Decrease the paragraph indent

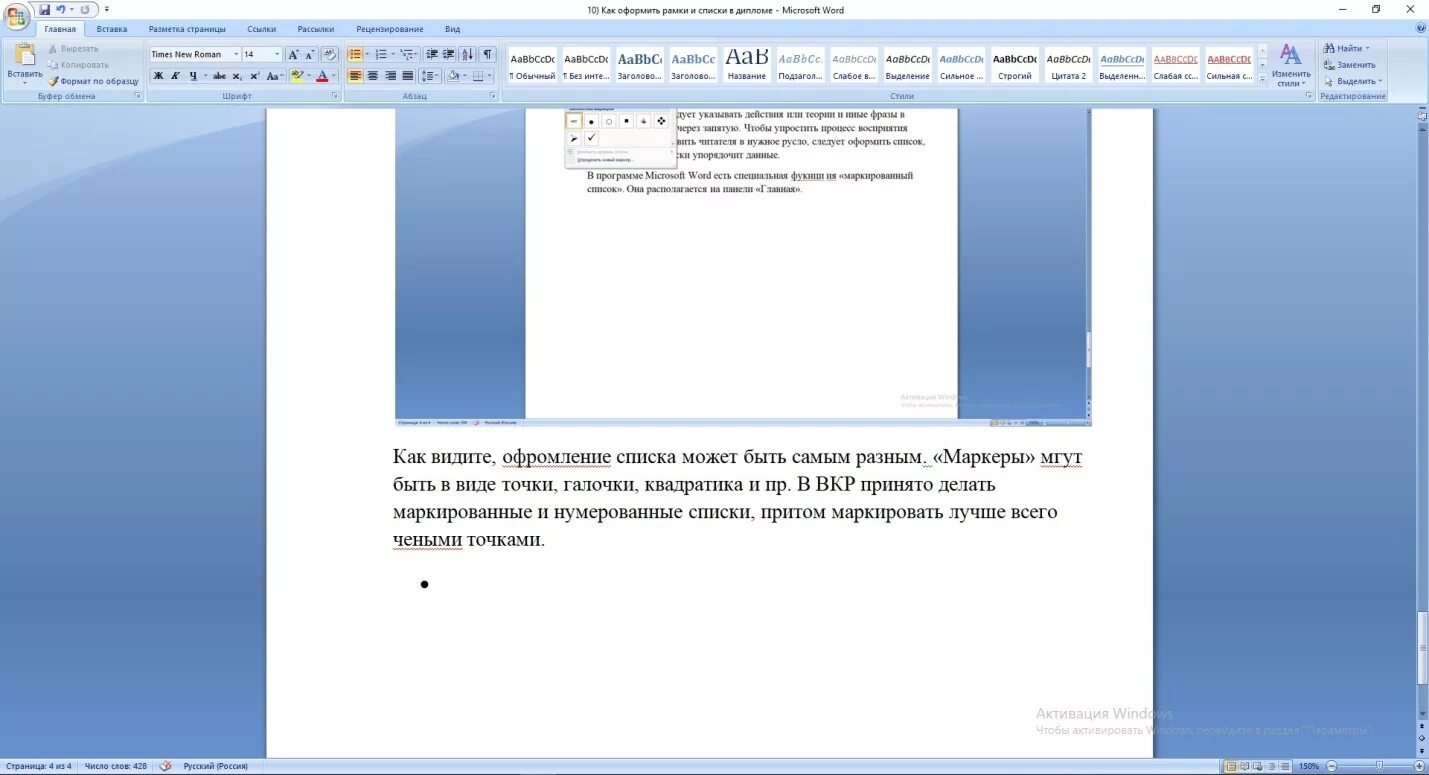(x=432, y=55)
